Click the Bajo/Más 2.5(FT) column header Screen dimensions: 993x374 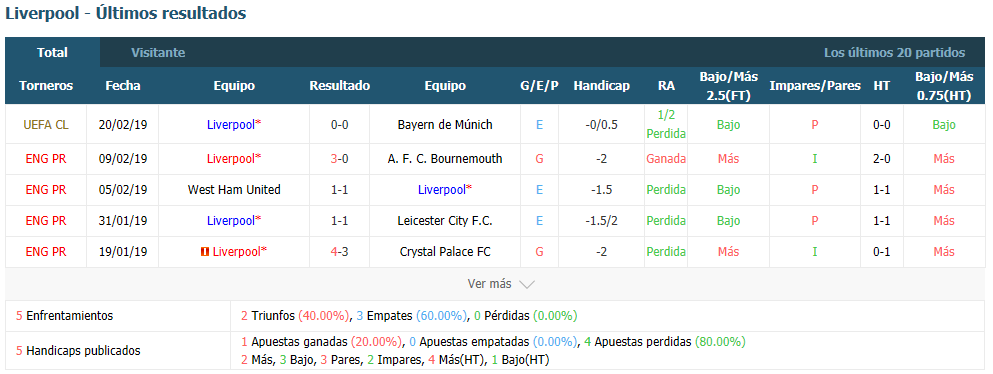pos(728,85)
